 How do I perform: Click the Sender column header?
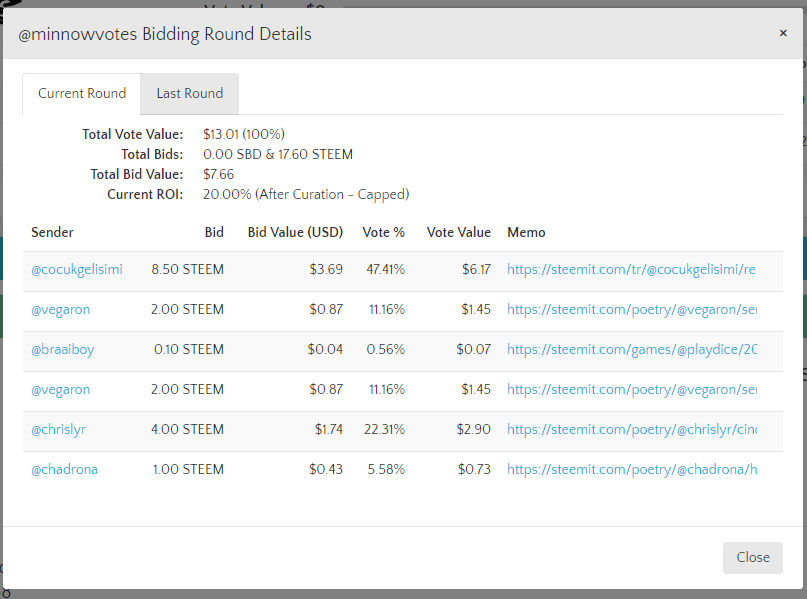pyautogui.click(x=53, y=232)
